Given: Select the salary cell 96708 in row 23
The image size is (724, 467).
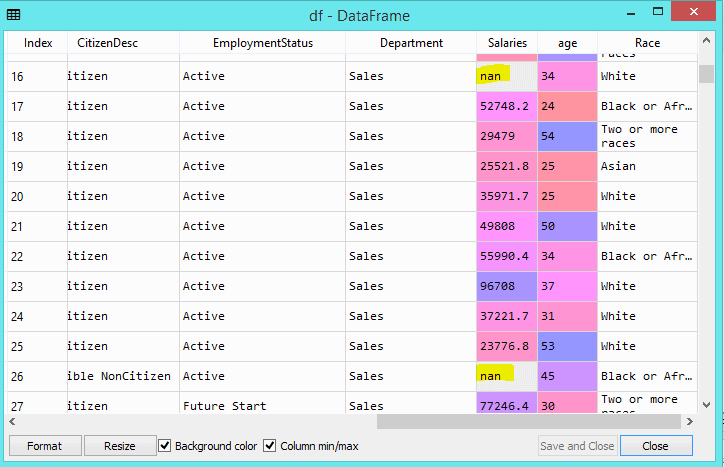Looking at the screenshot, I should [x=506, y=286].
